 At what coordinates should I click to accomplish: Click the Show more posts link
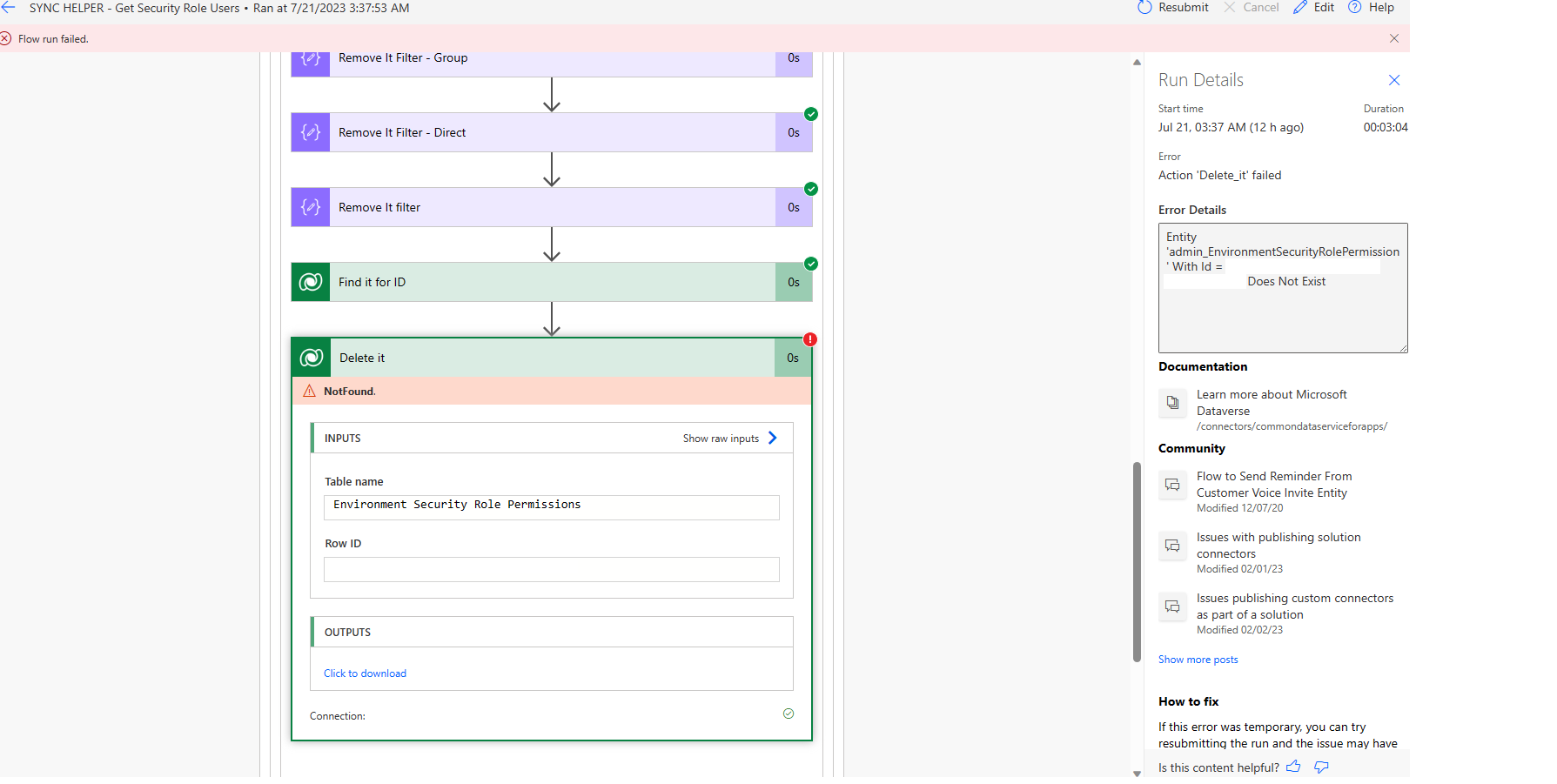pyautogui.click(x=1198, y=659)
